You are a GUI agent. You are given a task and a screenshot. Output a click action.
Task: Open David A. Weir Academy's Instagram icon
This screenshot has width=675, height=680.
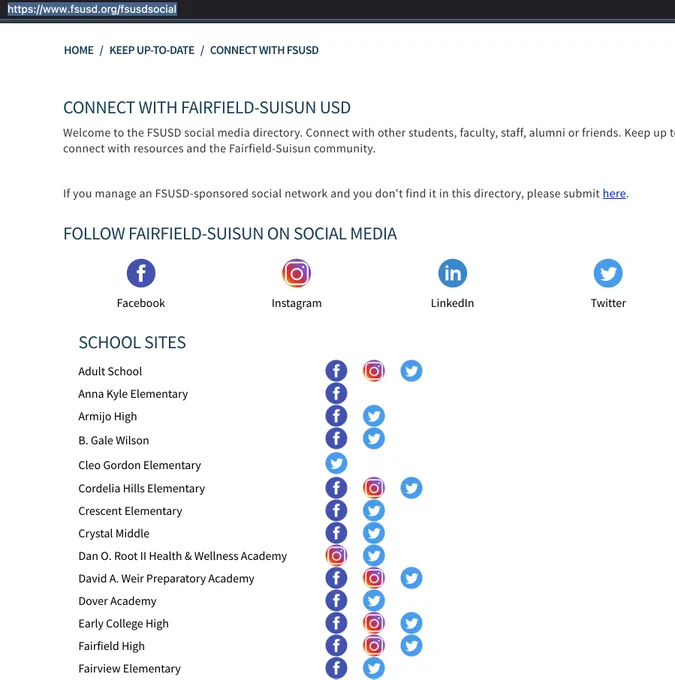pos(374,578)
